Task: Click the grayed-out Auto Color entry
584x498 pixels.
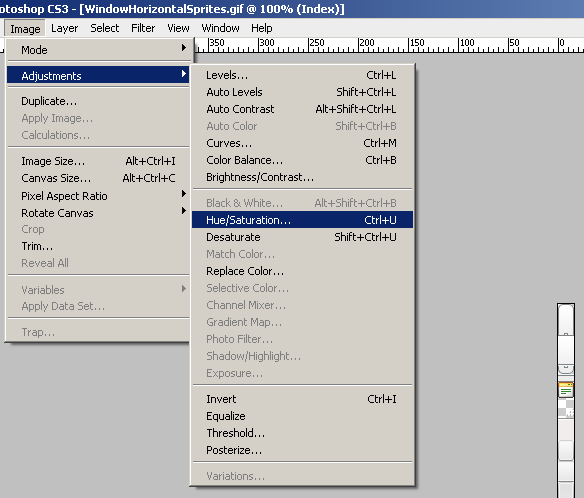Action: [302, 126]
